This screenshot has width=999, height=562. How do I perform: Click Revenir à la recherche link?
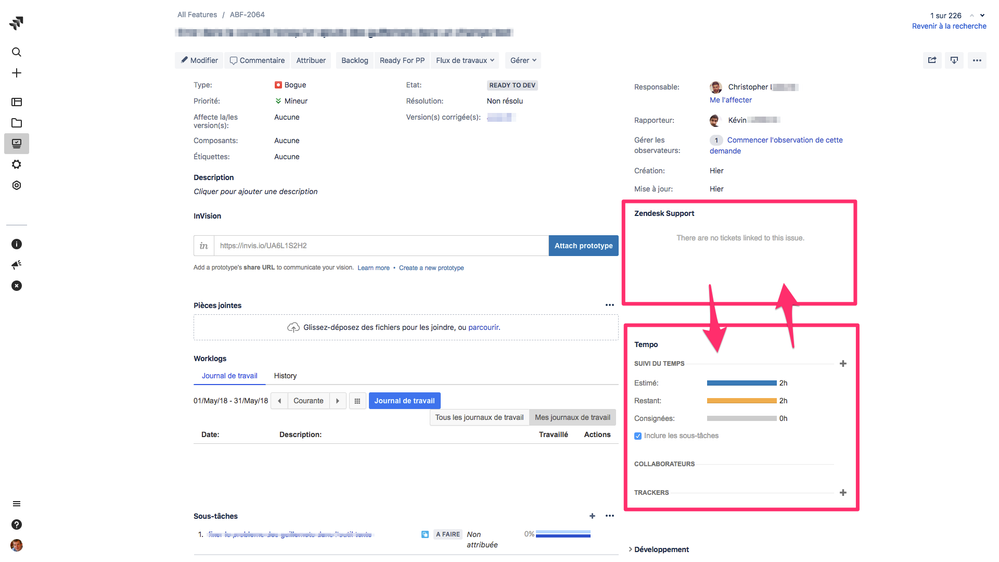949,26
